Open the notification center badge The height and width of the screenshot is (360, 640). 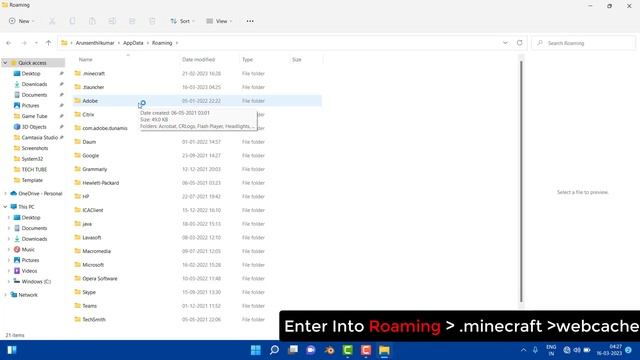629,350
